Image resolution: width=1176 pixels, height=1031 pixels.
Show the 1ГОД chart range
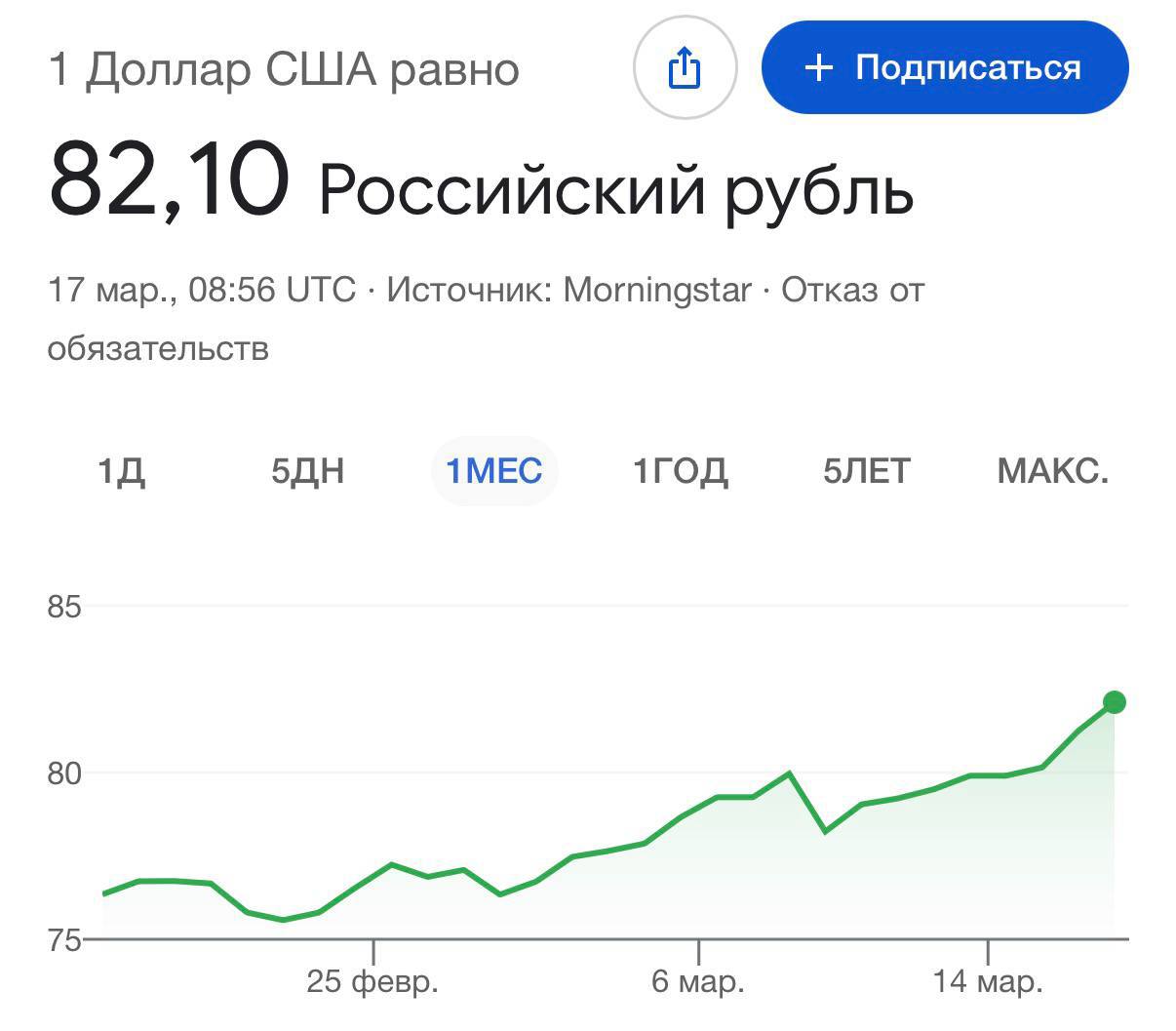tap(680, 471)
